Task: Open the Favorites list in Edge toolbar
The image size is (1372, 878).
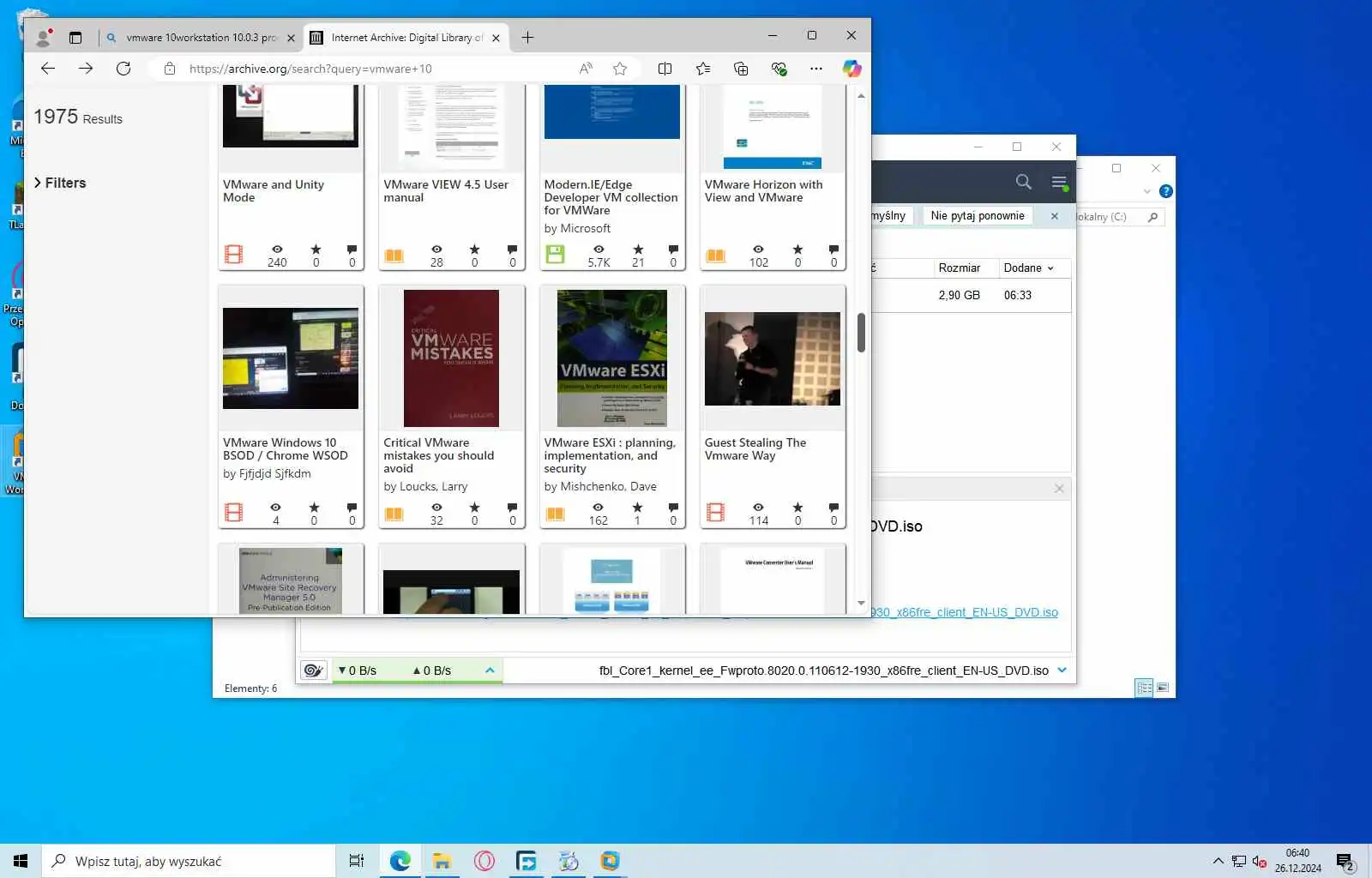Action: (703, 69)
